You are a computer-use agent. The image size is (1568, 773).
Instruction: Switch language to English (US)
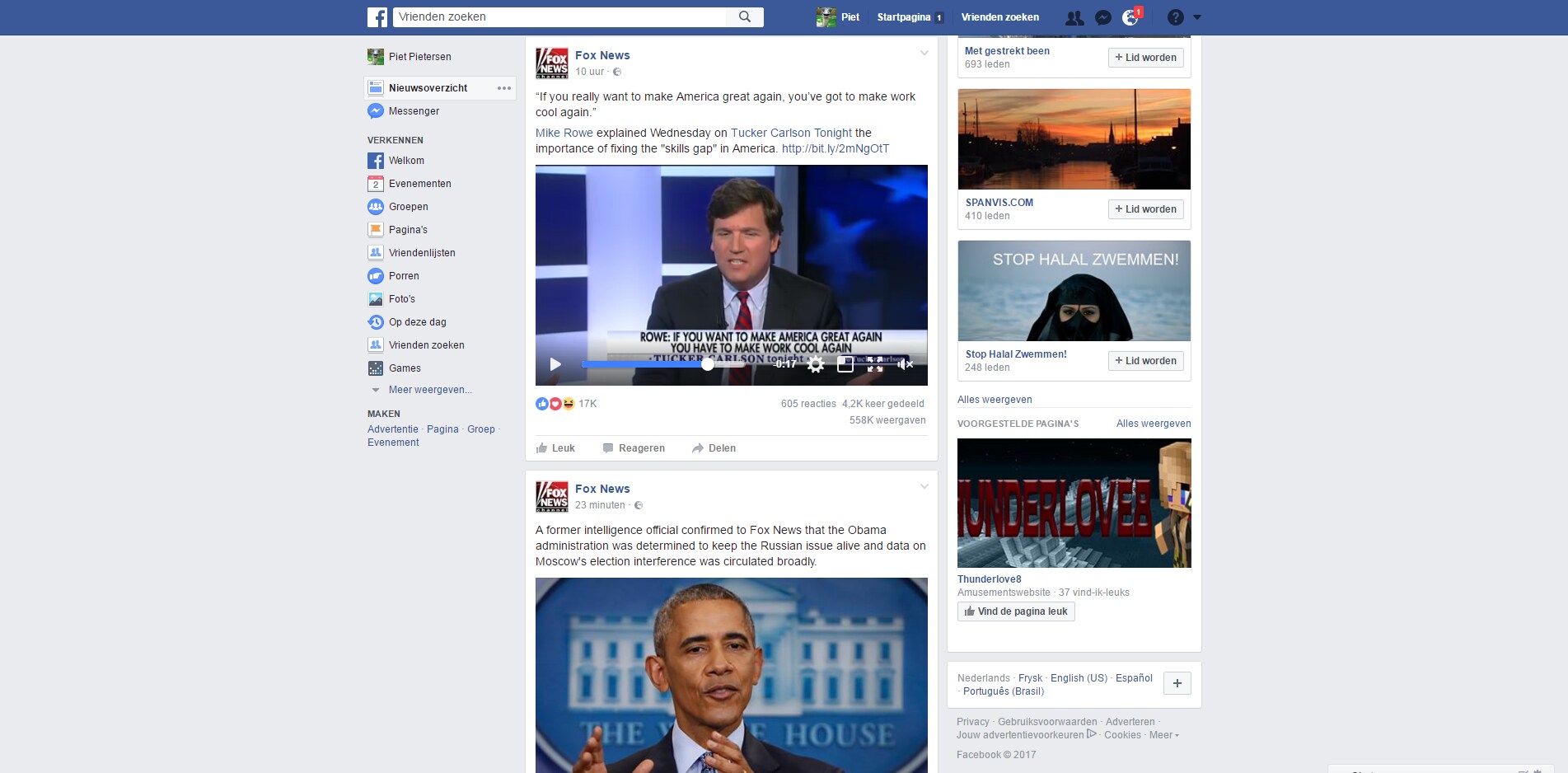click(x=1079, y=678)
